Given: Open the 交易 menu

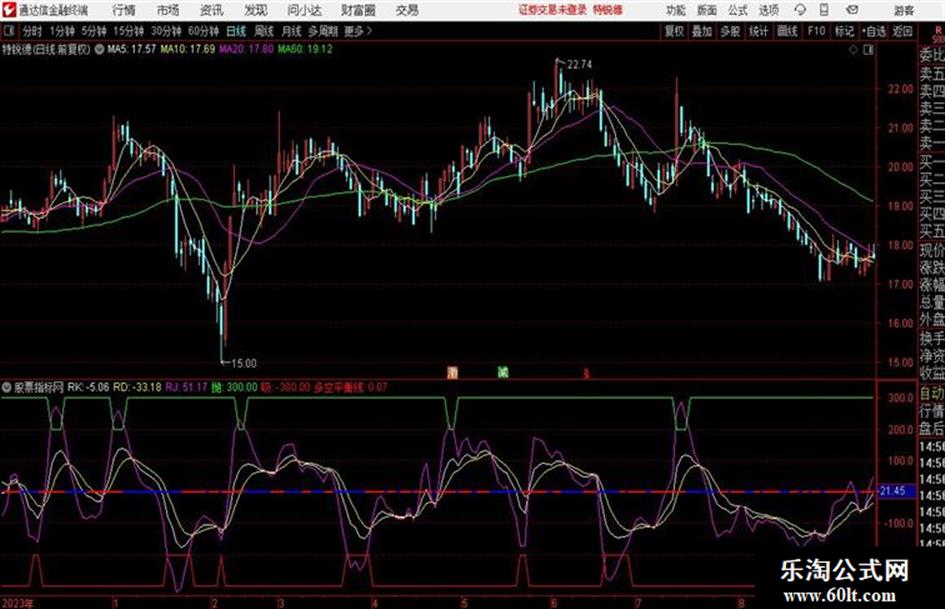Looking at the screenshot, I should click(x=407, y=10).
